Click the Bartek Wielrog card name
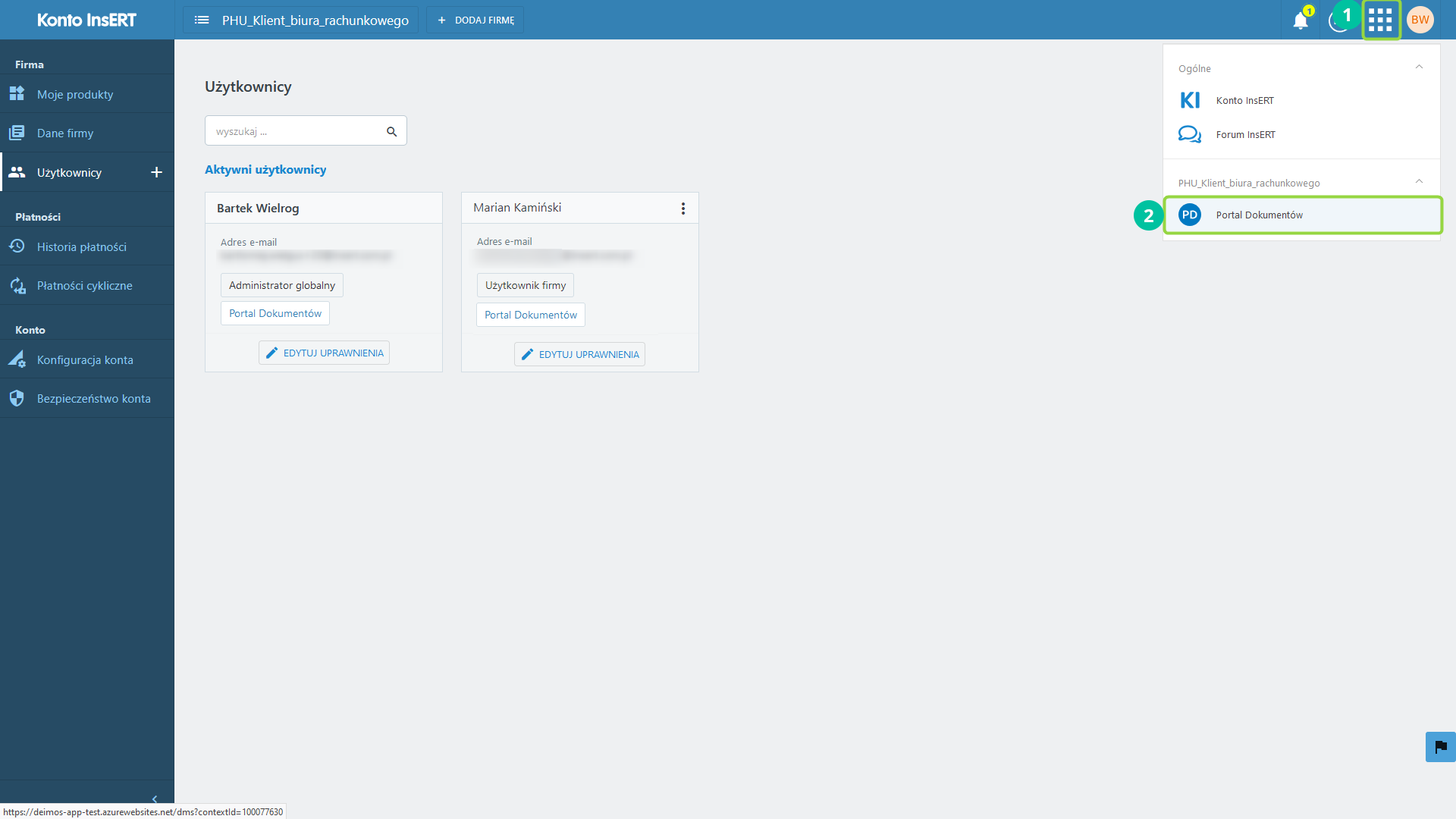1456x819 pixels. 258,208
